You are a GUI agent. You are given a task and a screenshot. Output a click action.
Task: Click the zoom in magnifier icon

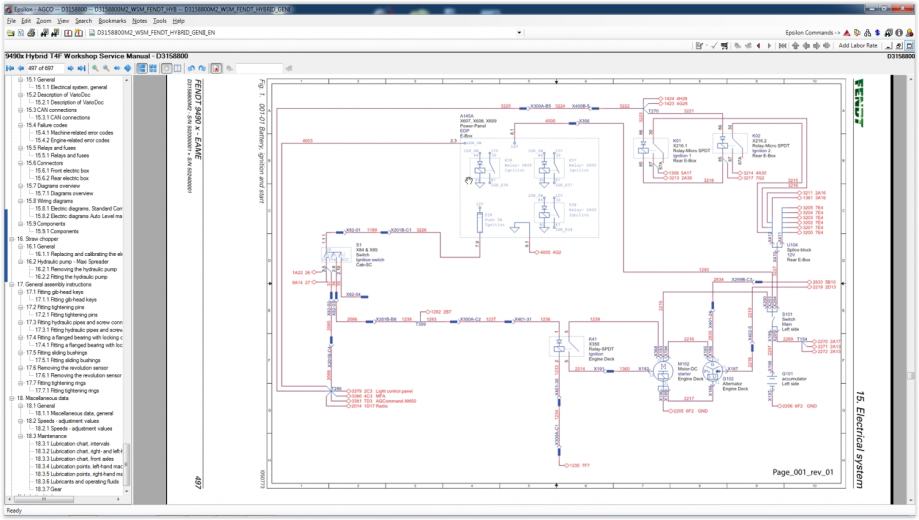(x=95, y=68)
